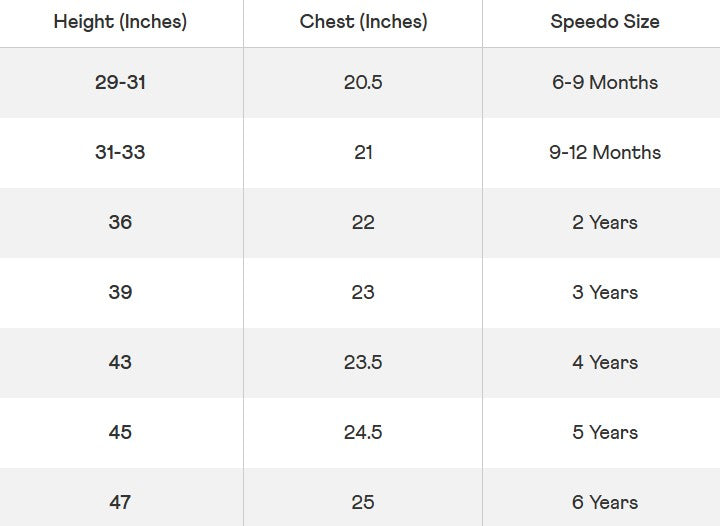Viewport: 720px width, 526px height.
Task: Select the height 47 cell
Action: (x=120, y=502)
